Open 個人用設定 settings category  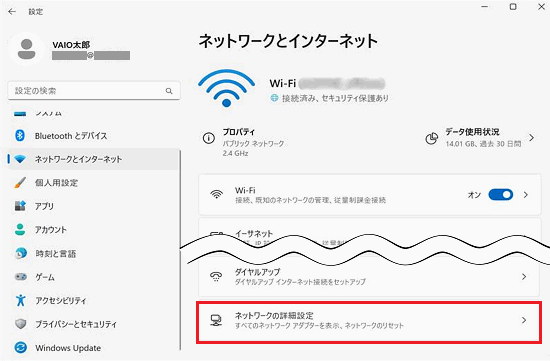click(x=93, y=183)
